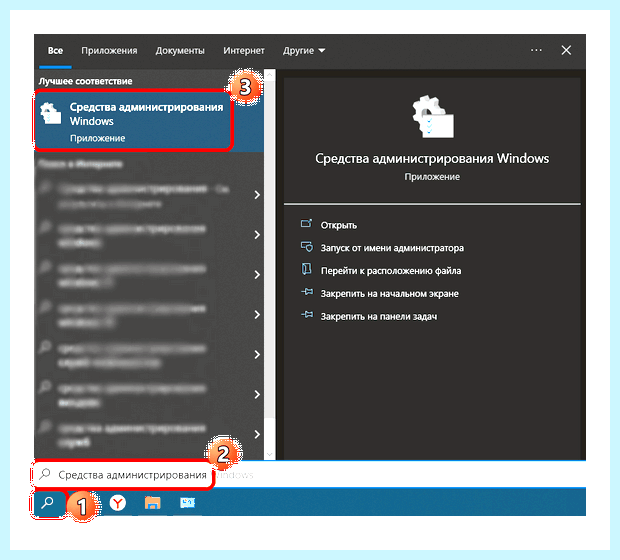
Task: Open File Explorer from the taskbar
Action: pyautogui.click(x=152, y=503)
